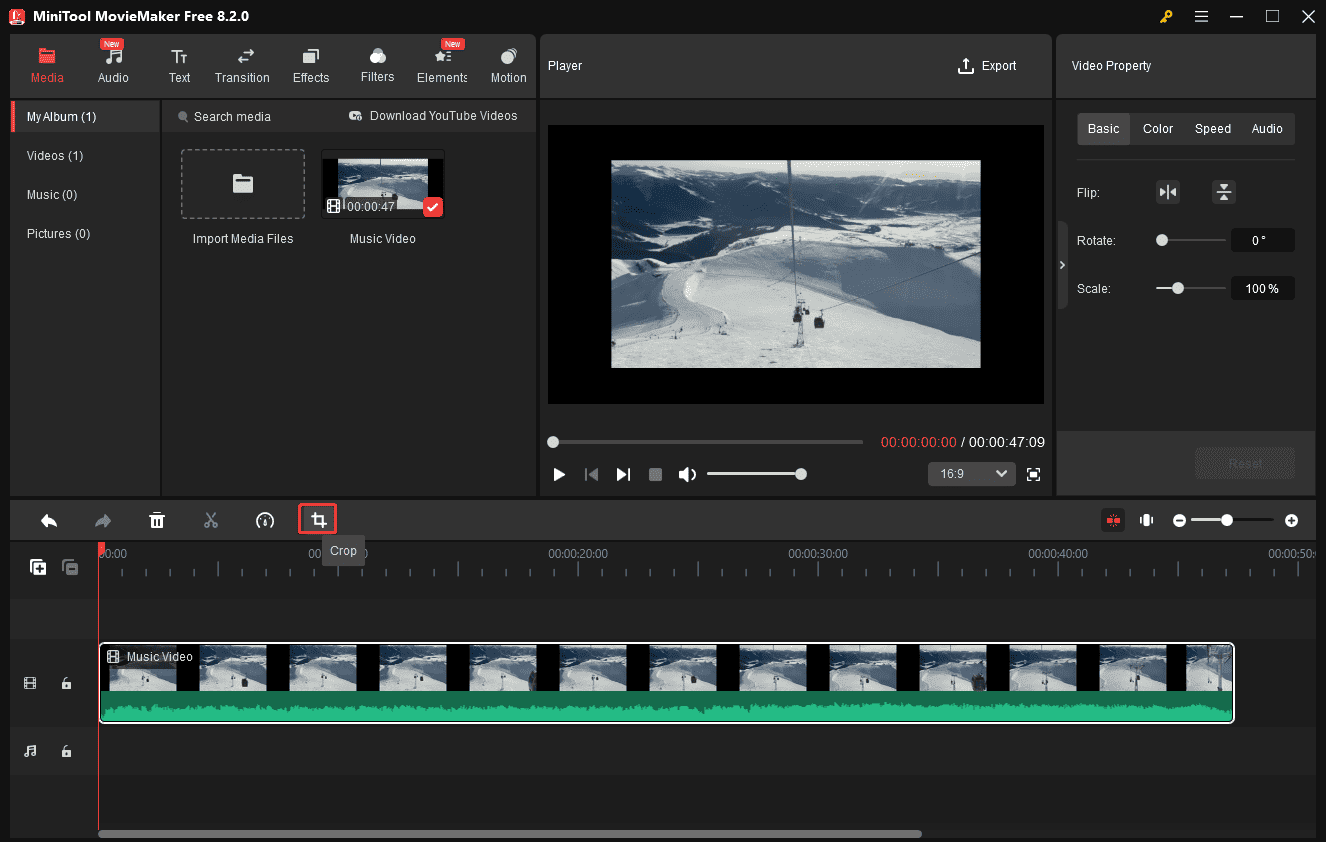The width and height of the screenshot is (1326, 842).
Task: Open the Elements tab
Action: coord(442,64)
